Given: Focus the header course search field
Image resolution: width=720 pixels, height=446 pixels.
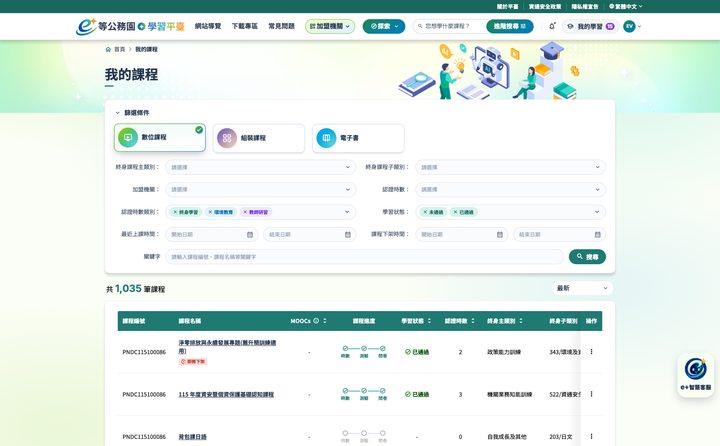Looking at the screenshot, I should click(x=454, y=26).
